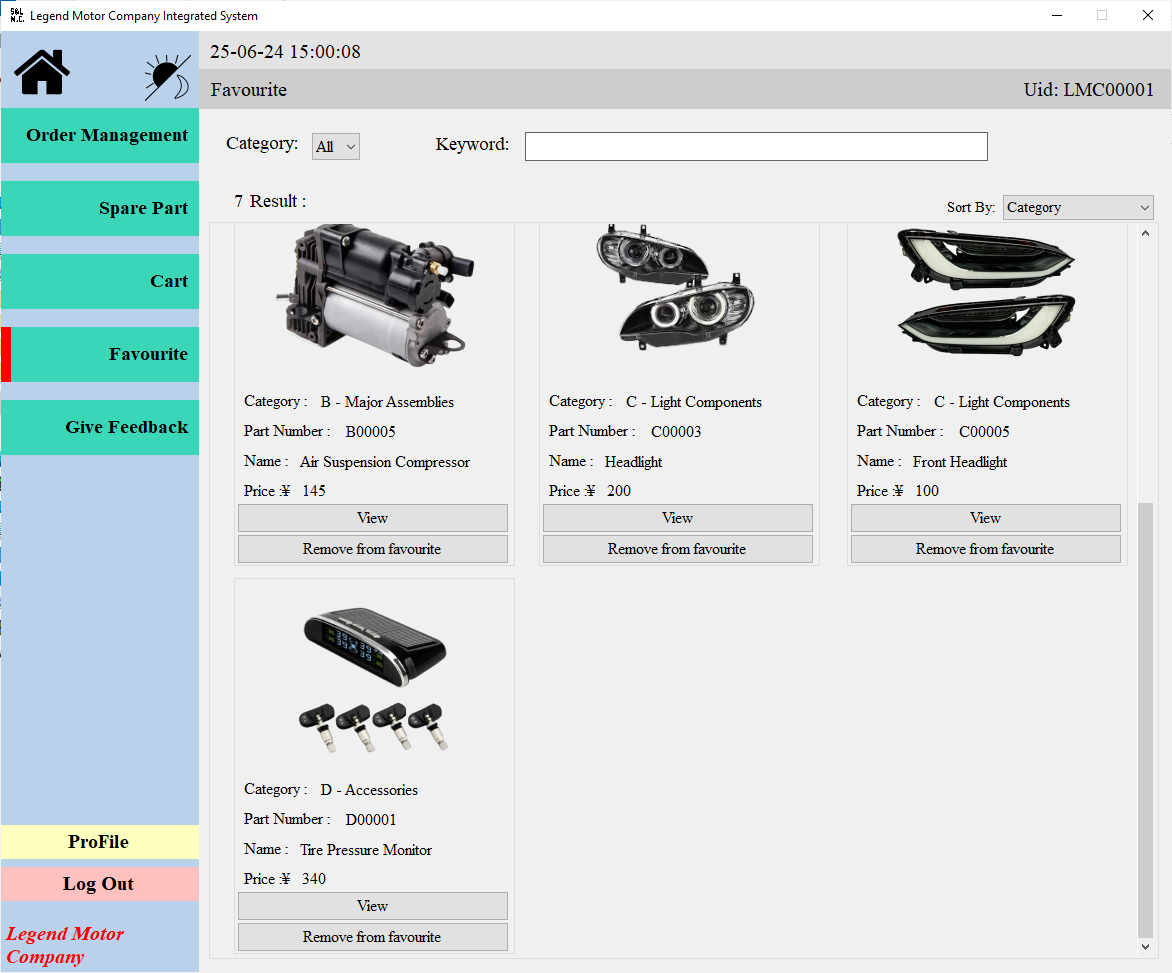
Task: Click the scrollbar down arrow
Action: click(1146, 946)
